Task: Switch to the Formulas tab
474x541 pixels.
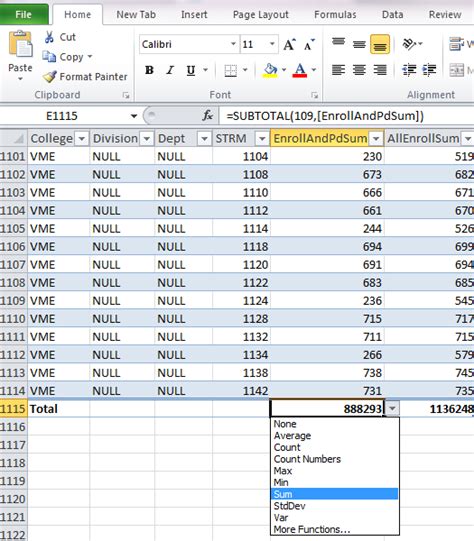Action: [x=335, y=14]
